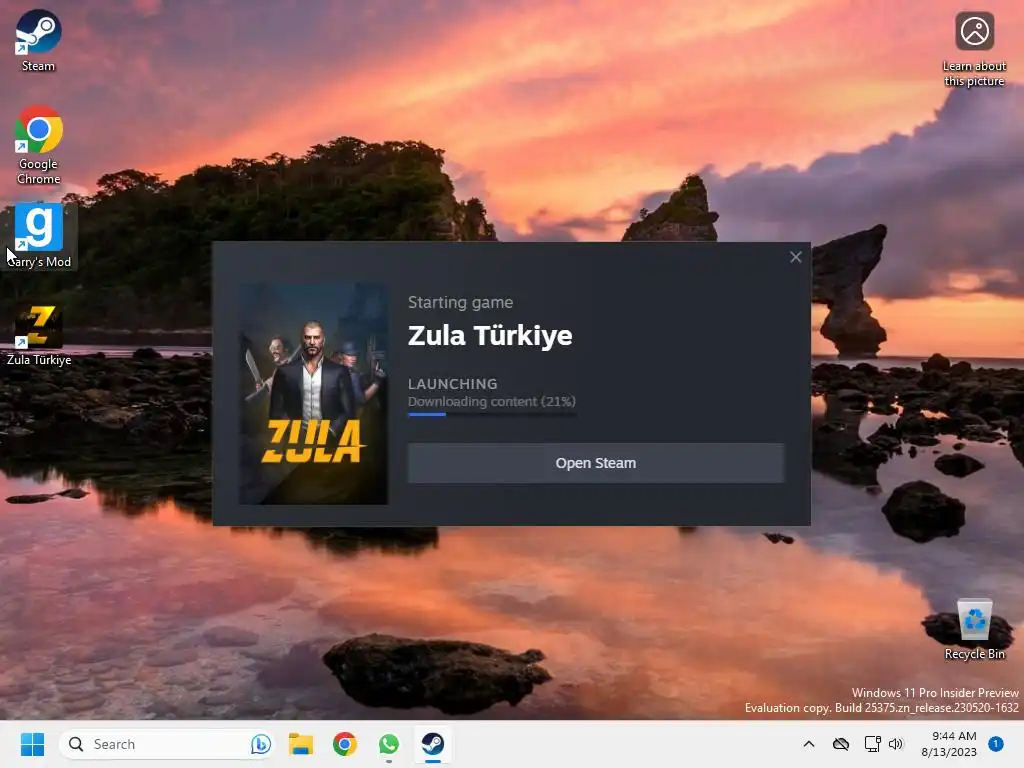Open the Recycle Bin icon
1024x768 pixels.
coord(974,630)
